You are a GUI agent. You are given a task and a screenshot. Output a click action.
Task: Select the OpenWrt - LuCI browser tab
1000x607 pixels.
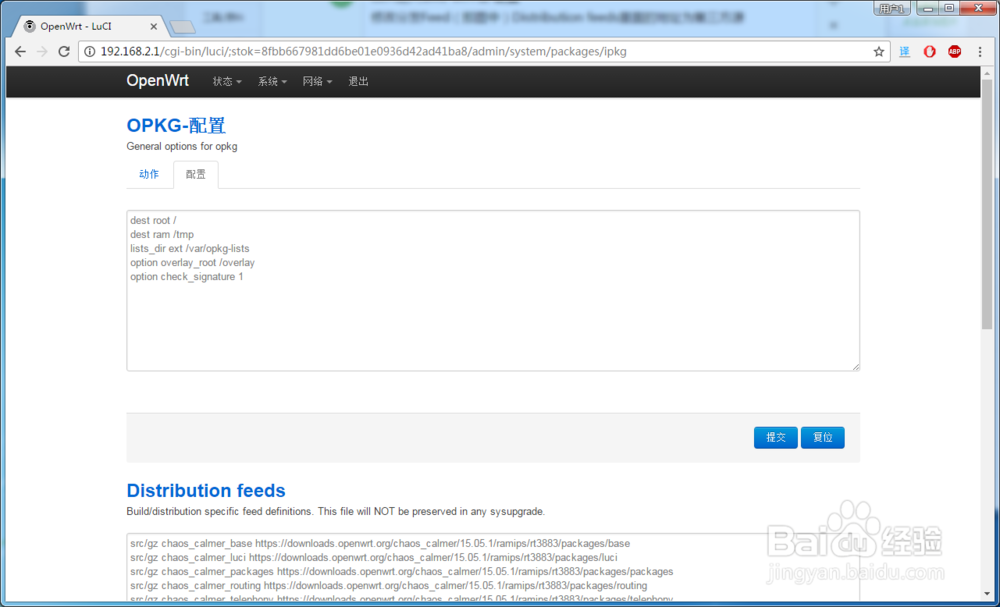click(89, 27)
